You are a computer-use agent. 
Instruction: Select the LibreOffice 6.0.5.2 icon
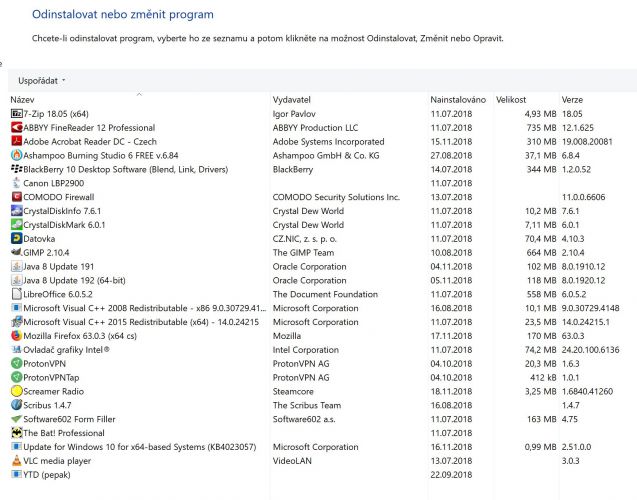click(16, 294)
